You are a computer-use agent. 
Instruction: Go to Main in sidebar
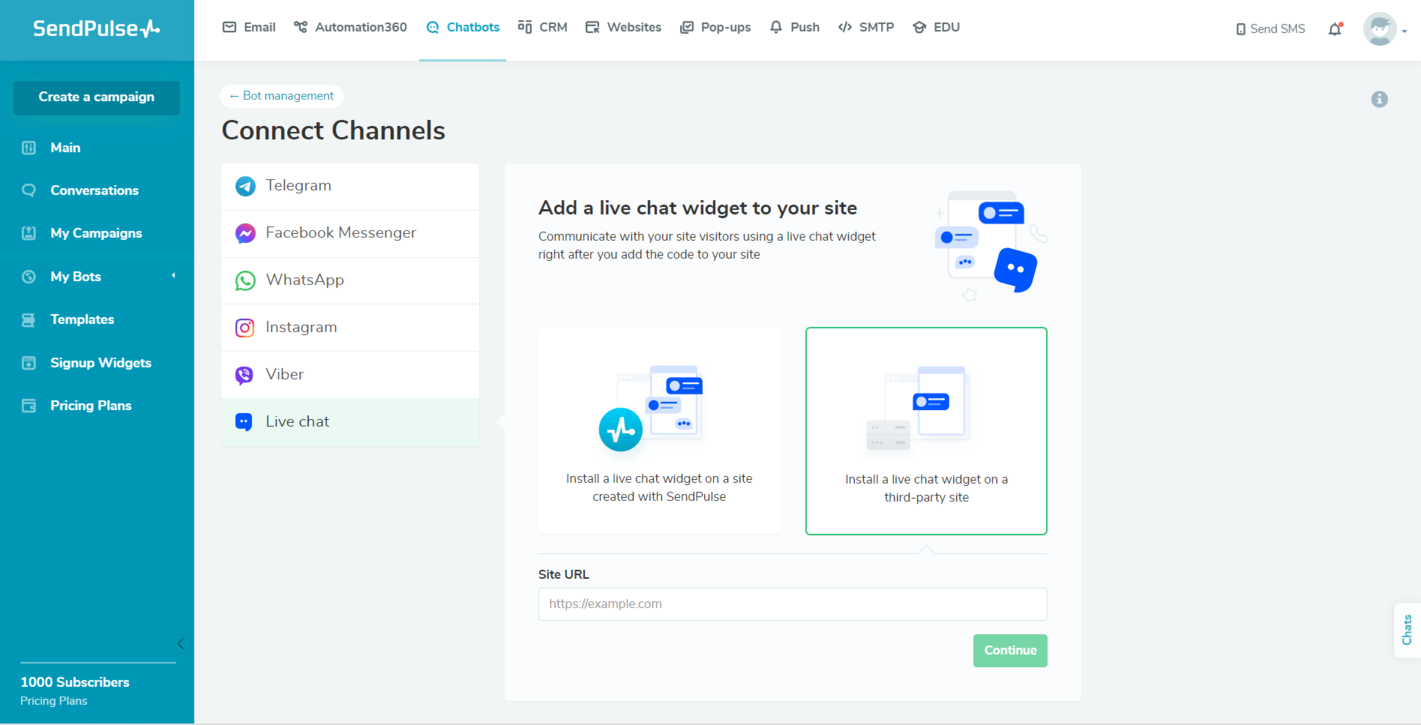click(65, 147)
